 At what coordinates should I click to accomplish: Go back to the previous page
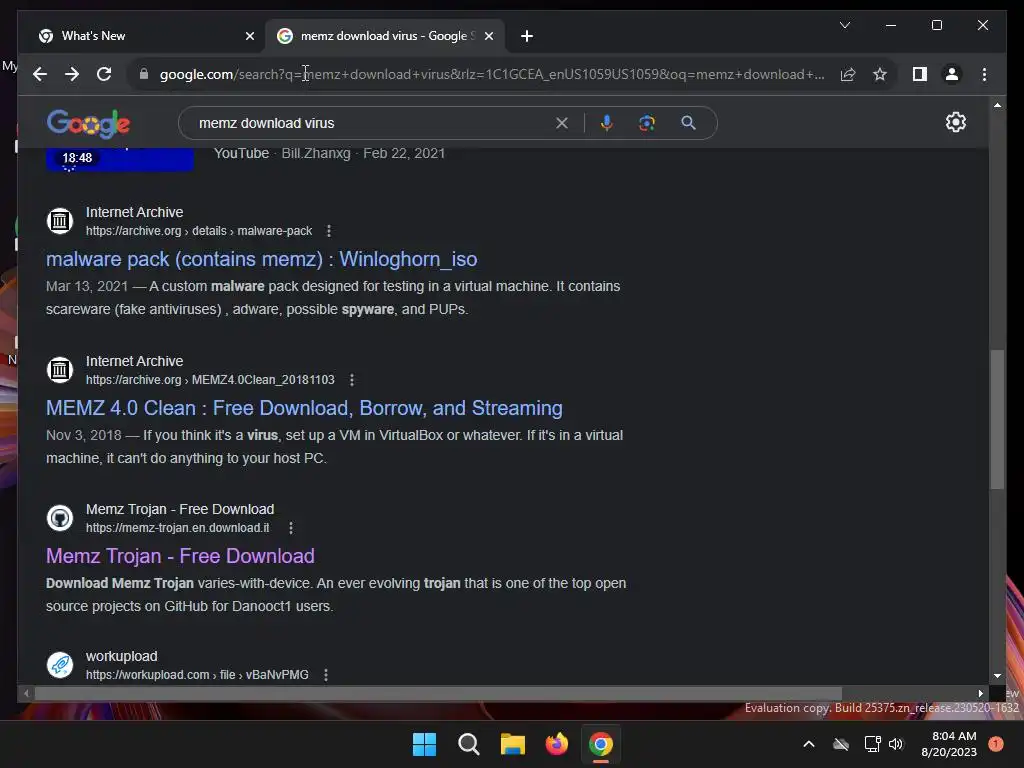(x=40, y=74)
